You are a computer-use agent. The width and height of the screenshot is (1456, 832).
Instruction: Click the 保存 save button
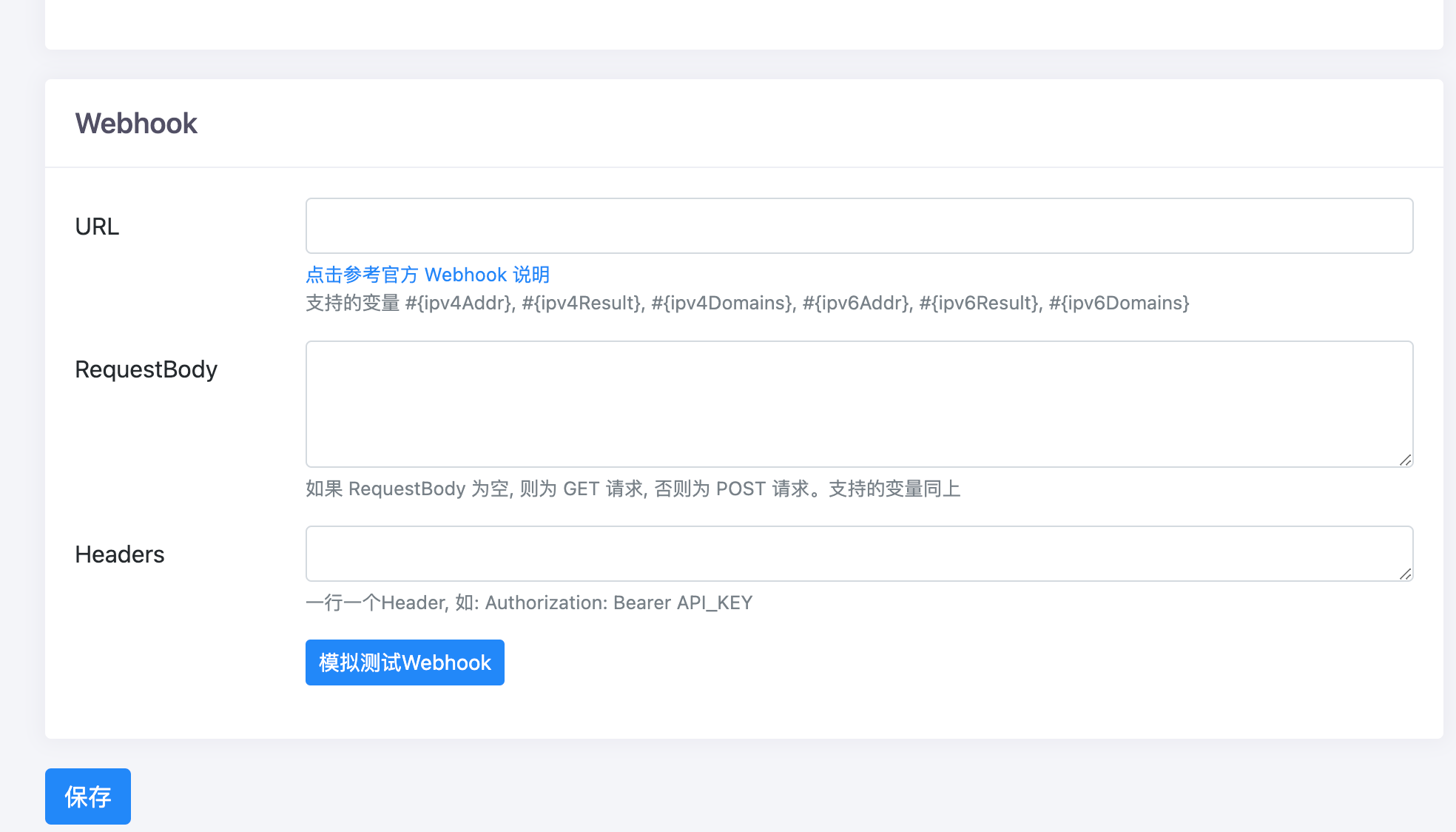click(87, 796)
